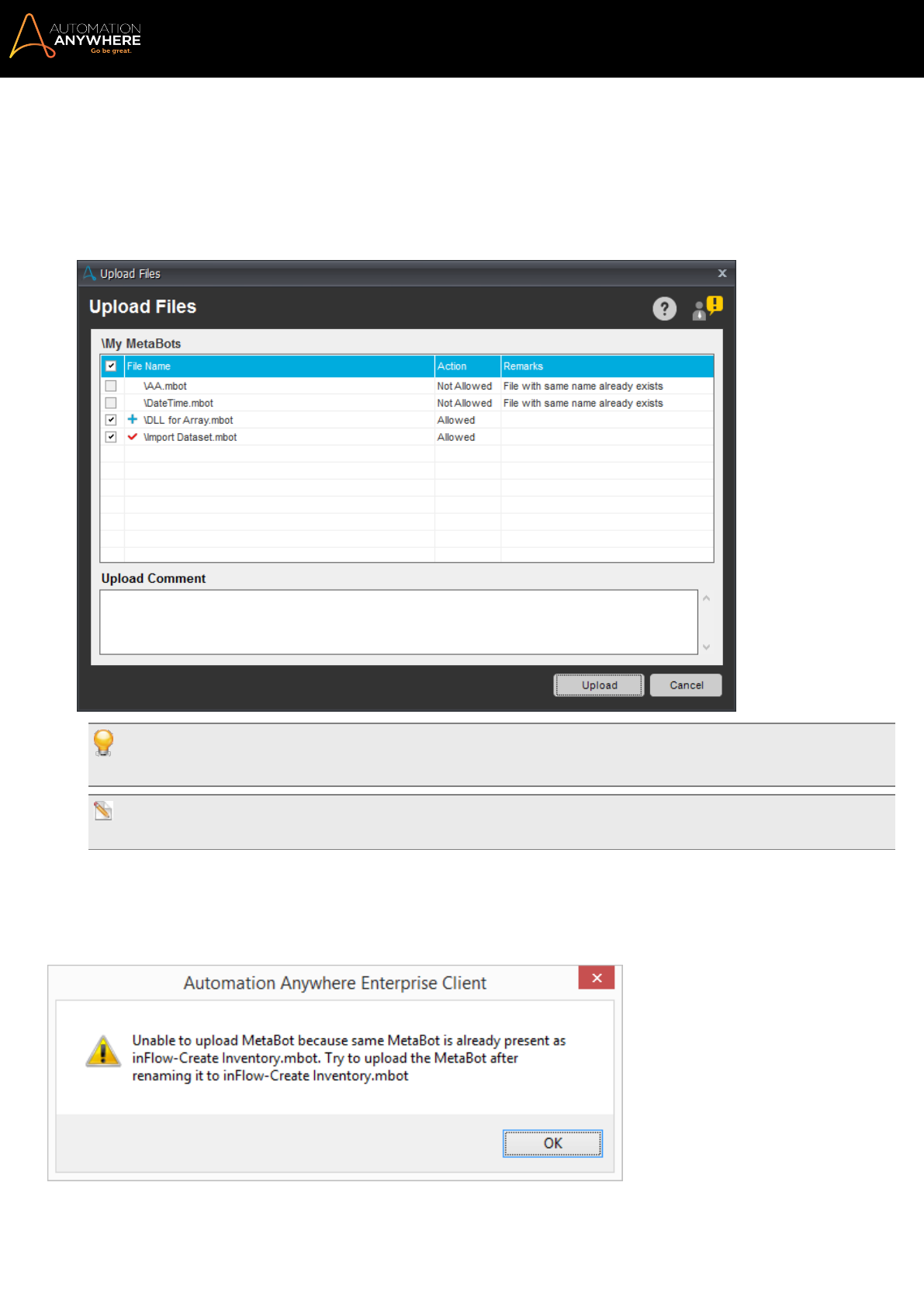Select the \DateTime.mbot file name
This screenshot has width=924, height=1307.
click(178, 403)
